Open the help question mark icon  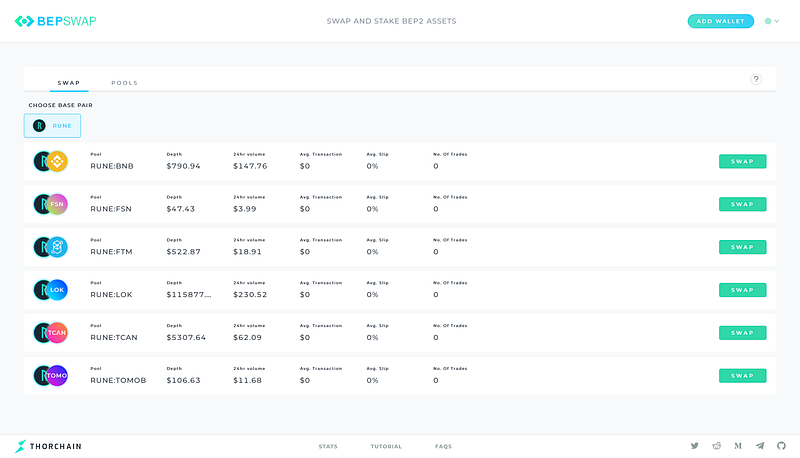(756, 79)
